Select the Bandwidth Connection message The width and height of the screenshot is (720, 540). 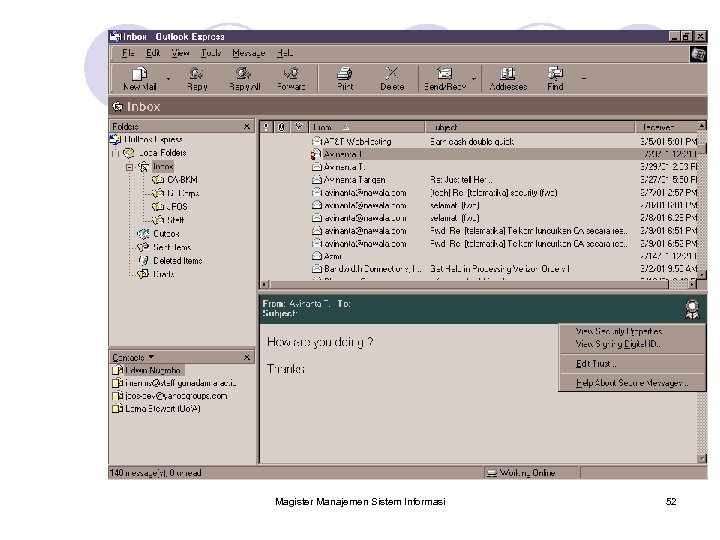click(x=479, y=269)
